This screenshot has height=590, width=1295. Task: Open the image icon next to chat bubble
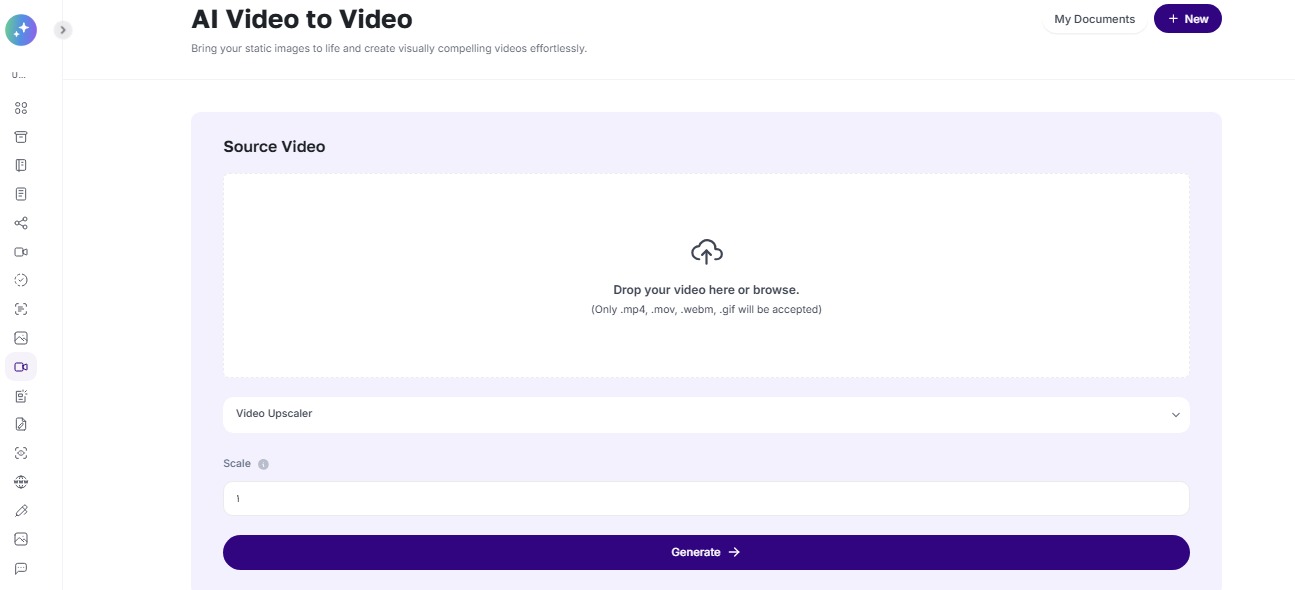(x=21, y=539)
